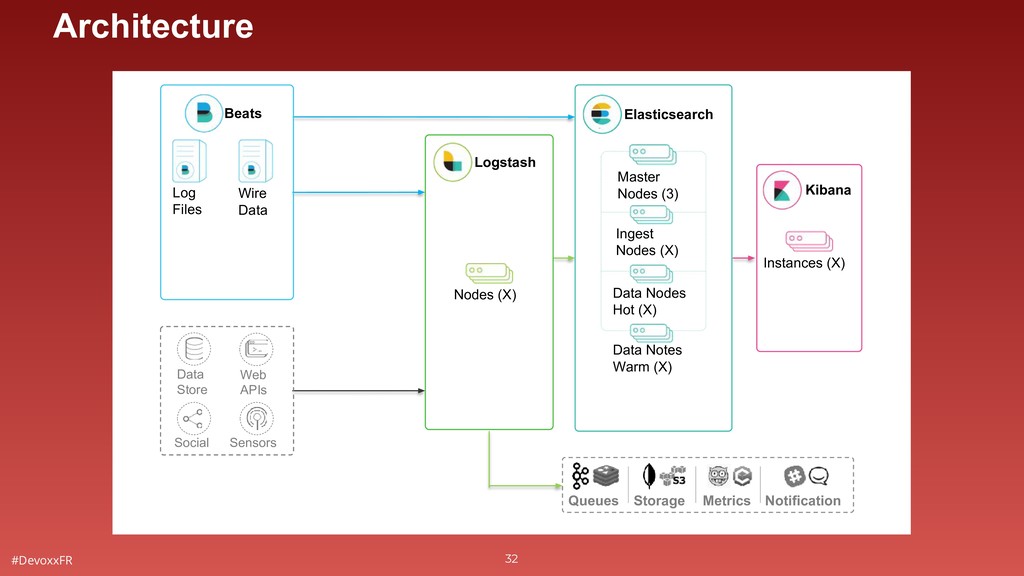
Task: Click the Master Nodes server icon
Action: pyautogui.click(x=652, y=155)
